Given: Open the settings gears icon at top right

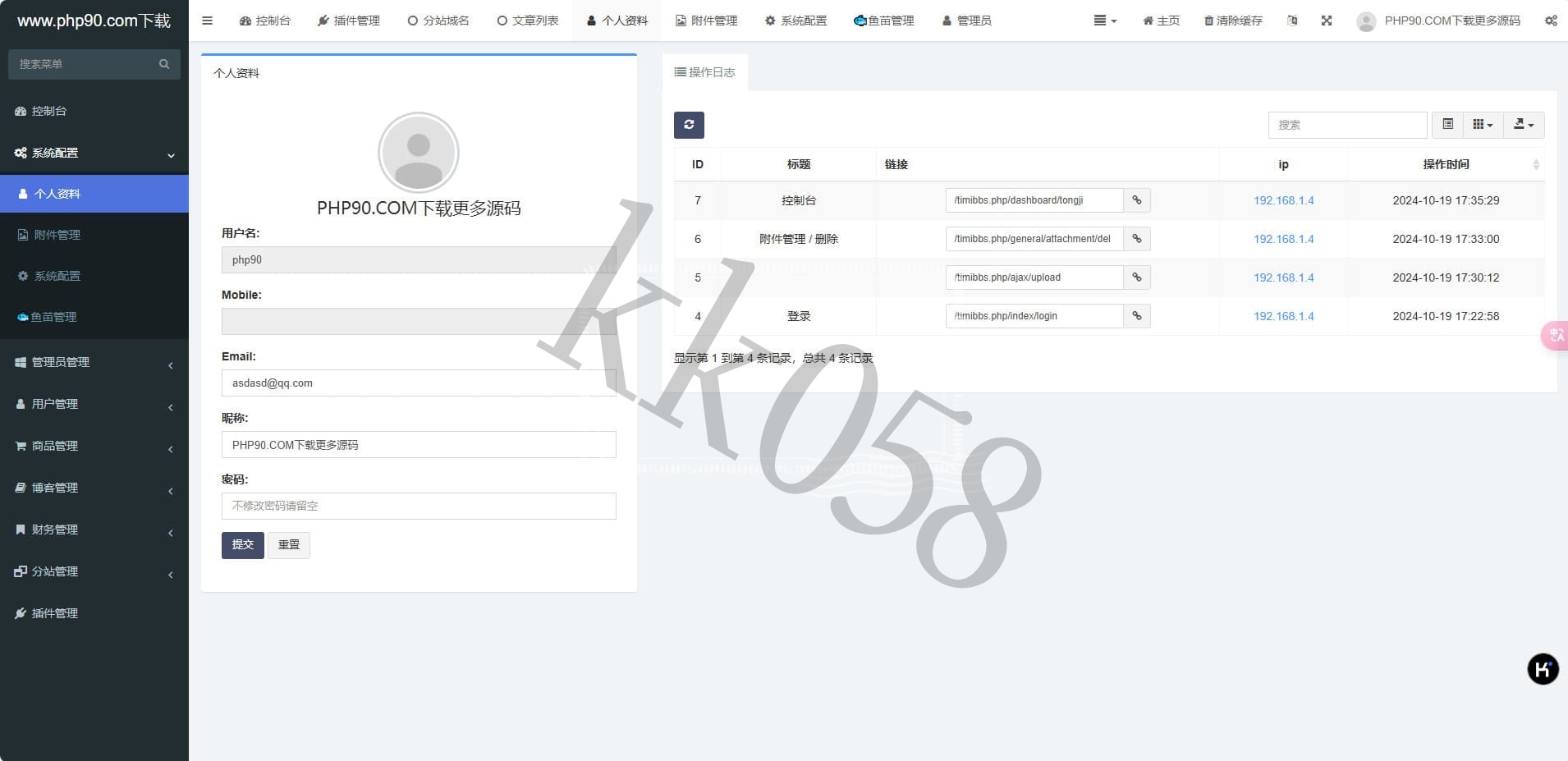Looking at the screenshot, I should pyautogui.click(x=1550, y=21).
